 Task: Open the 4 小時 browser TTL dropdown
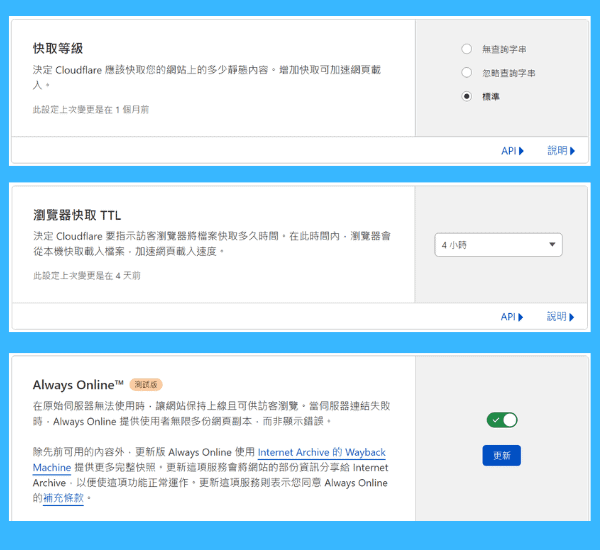tap(498, 245)
